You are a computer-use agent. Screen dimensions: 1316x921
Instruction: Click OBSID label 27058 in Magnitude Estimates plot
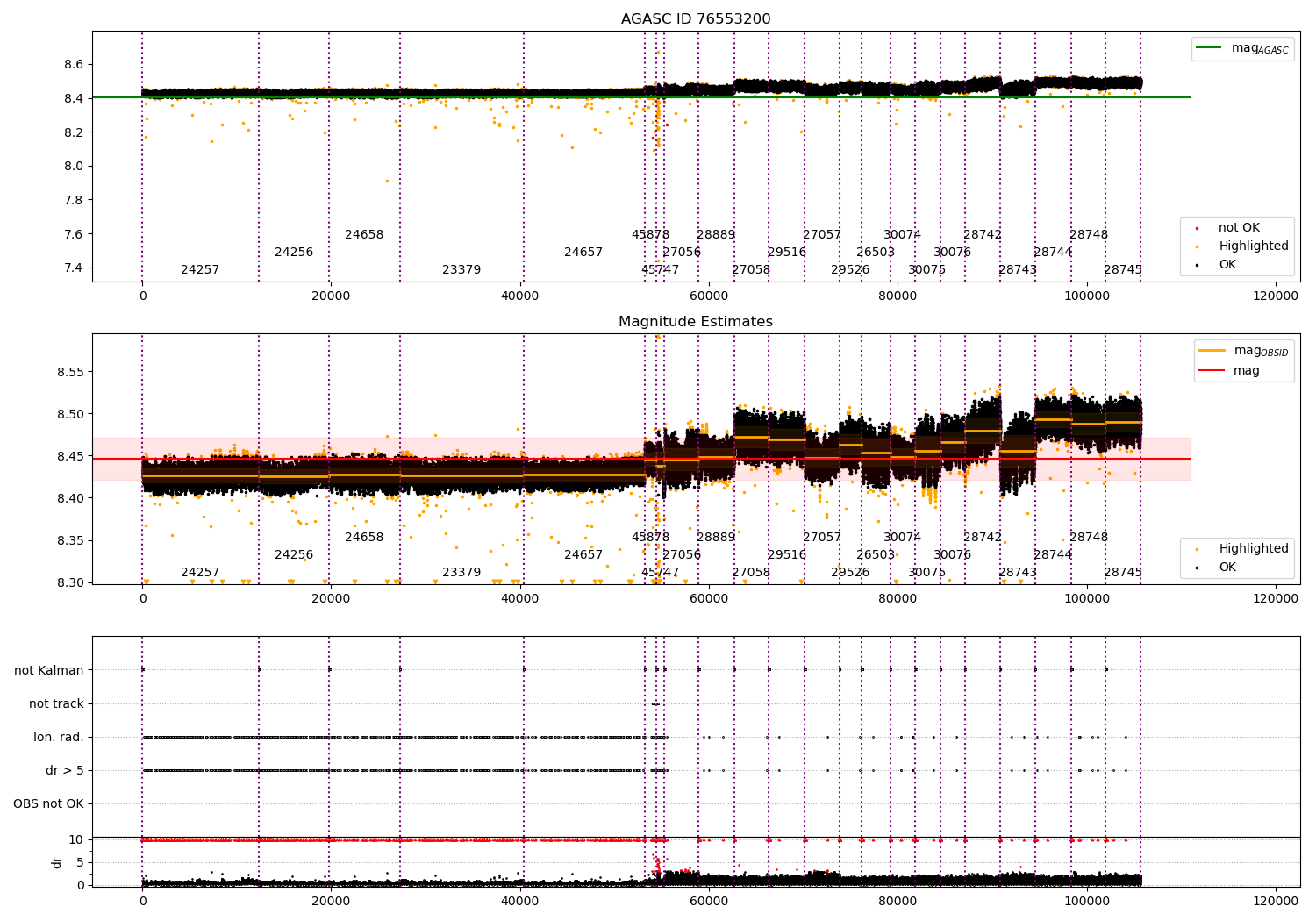751,573
